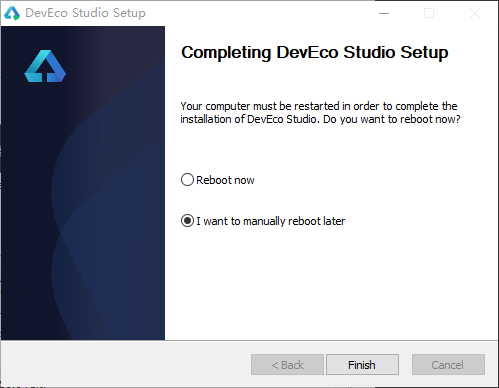499x388 pixels.
Task: Click the word "Studio" in the large heading
Action: coord(369,52)
